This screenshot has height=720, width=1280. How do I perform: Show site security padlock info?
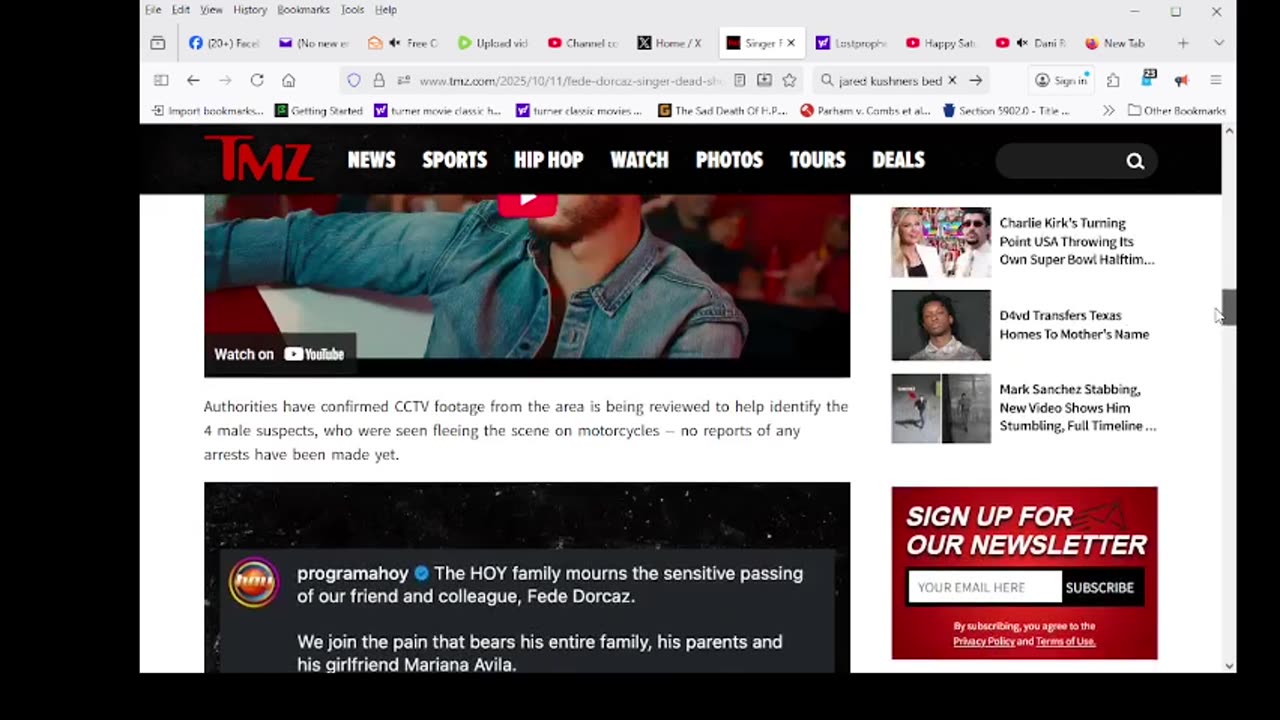point(379,80)
